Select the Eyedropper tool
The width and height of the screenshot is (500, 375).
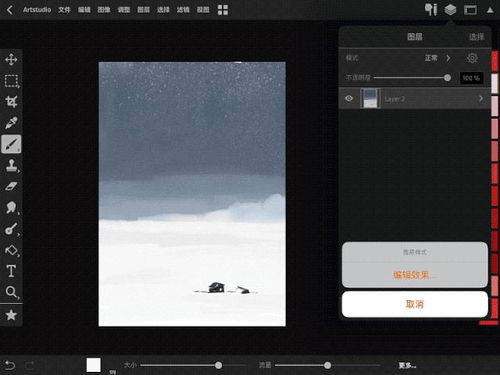(x=11, y=123)
